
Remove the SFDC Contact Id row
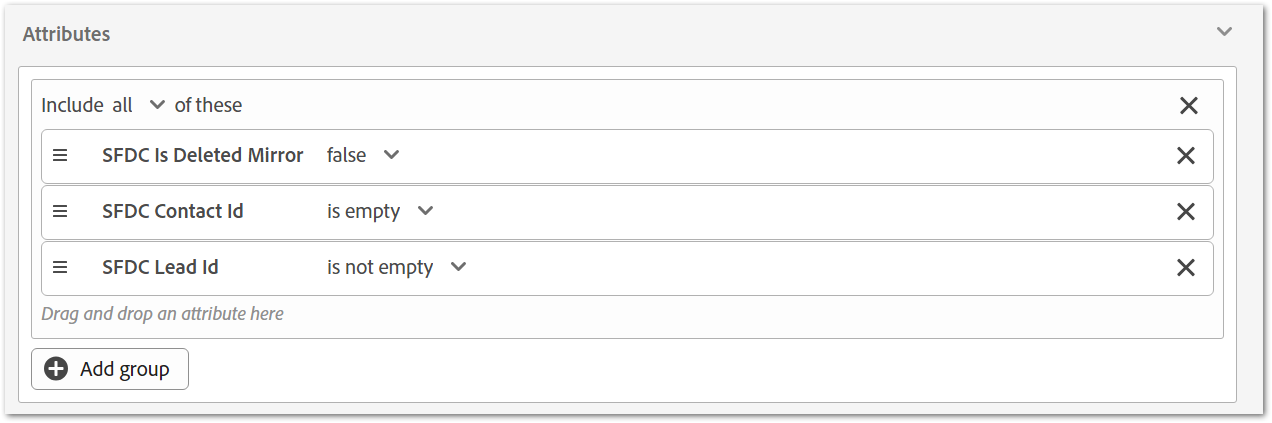(x=1186, y=211)
